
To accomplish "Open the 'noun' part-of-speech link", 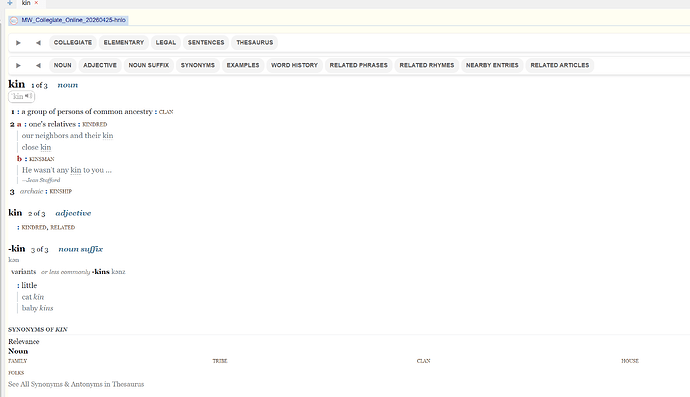I will (x=67, y=85).
